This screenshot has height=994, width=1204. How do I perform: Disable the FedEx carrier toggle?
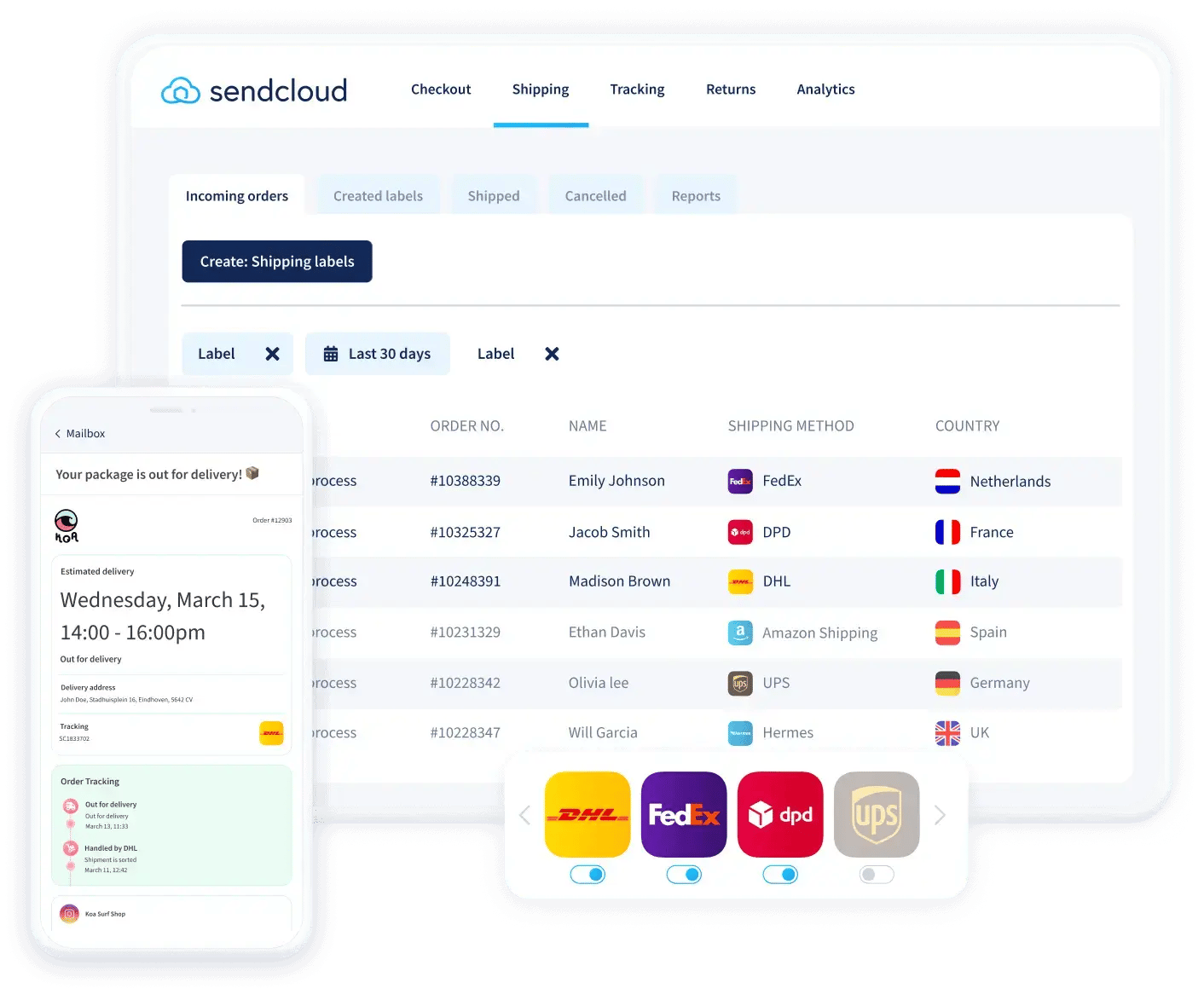[684, 875]
